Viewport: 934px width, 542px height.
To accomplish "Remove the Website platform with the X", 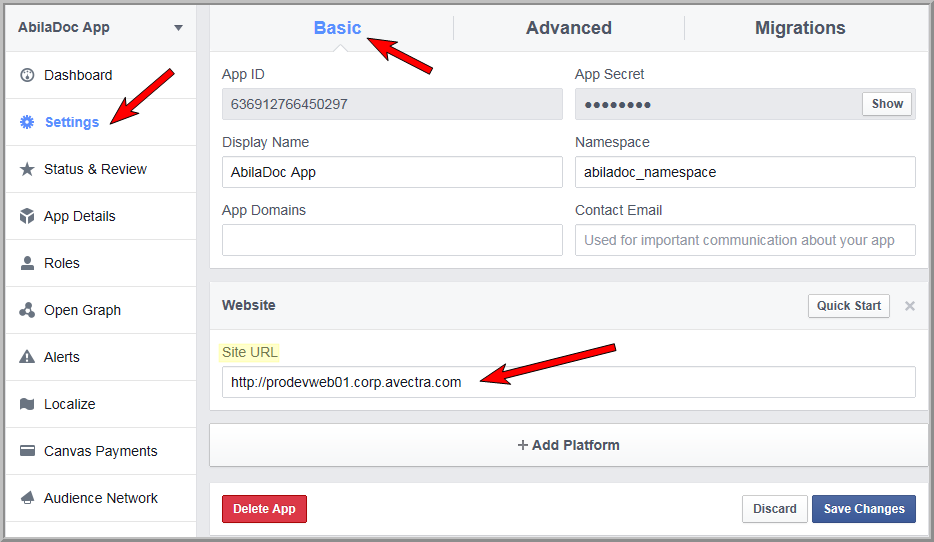I will click(x=910, y=306).
